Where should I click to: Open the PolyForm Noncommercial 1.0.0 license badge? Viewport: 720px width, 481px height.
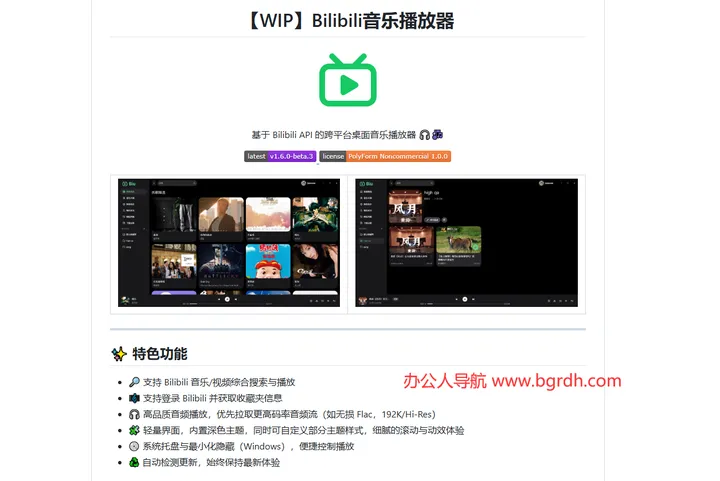click(x=385, y=157)
